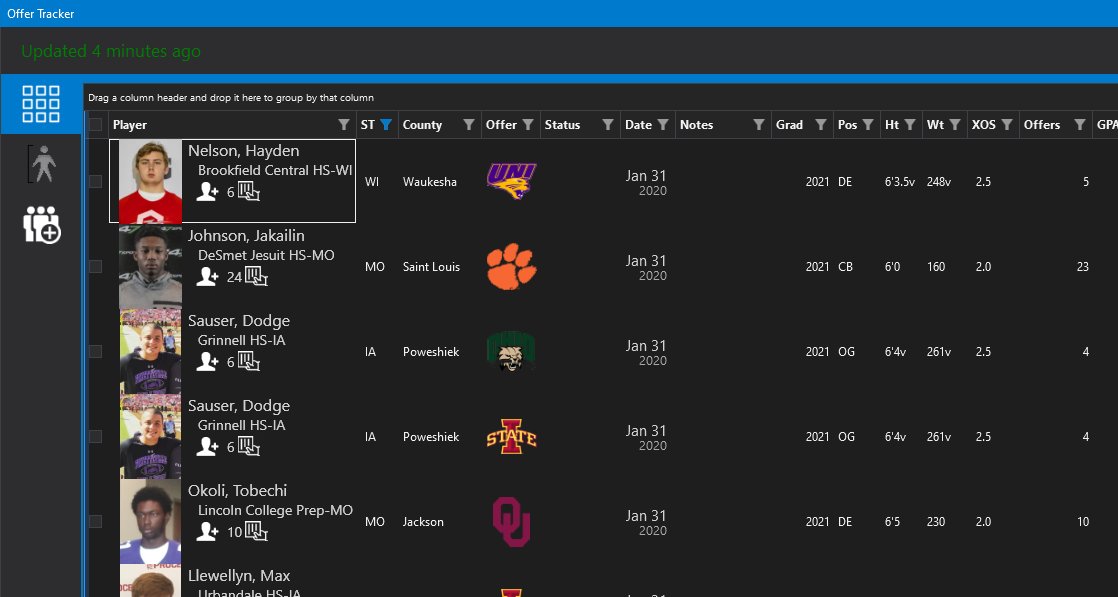Click Jackson county cell
Screen dimensions: 1118x597
point(423,522)
